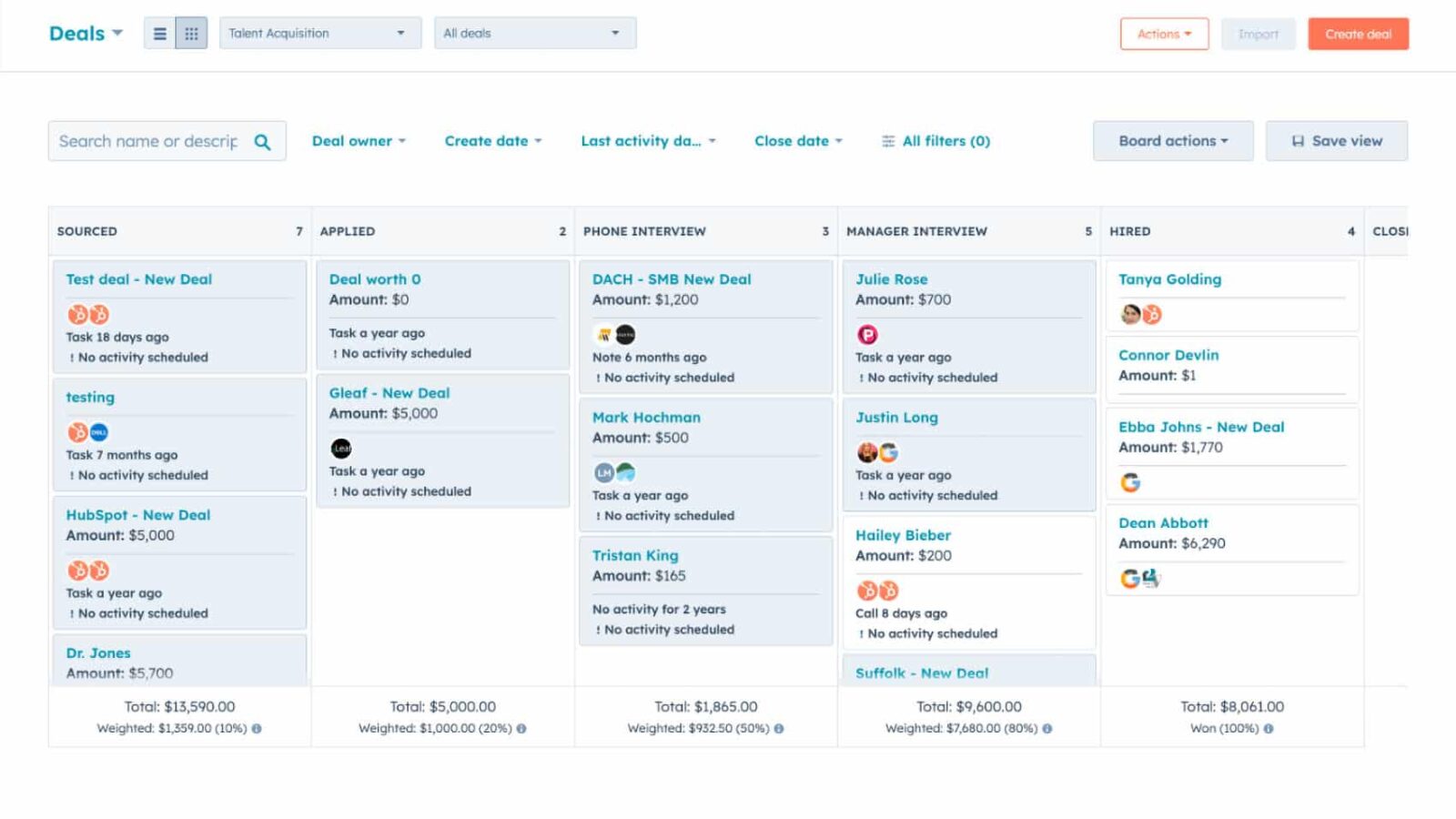Click the Create deal button
Viewport: 1456px width, 819px height.
tap(1359, 34)
